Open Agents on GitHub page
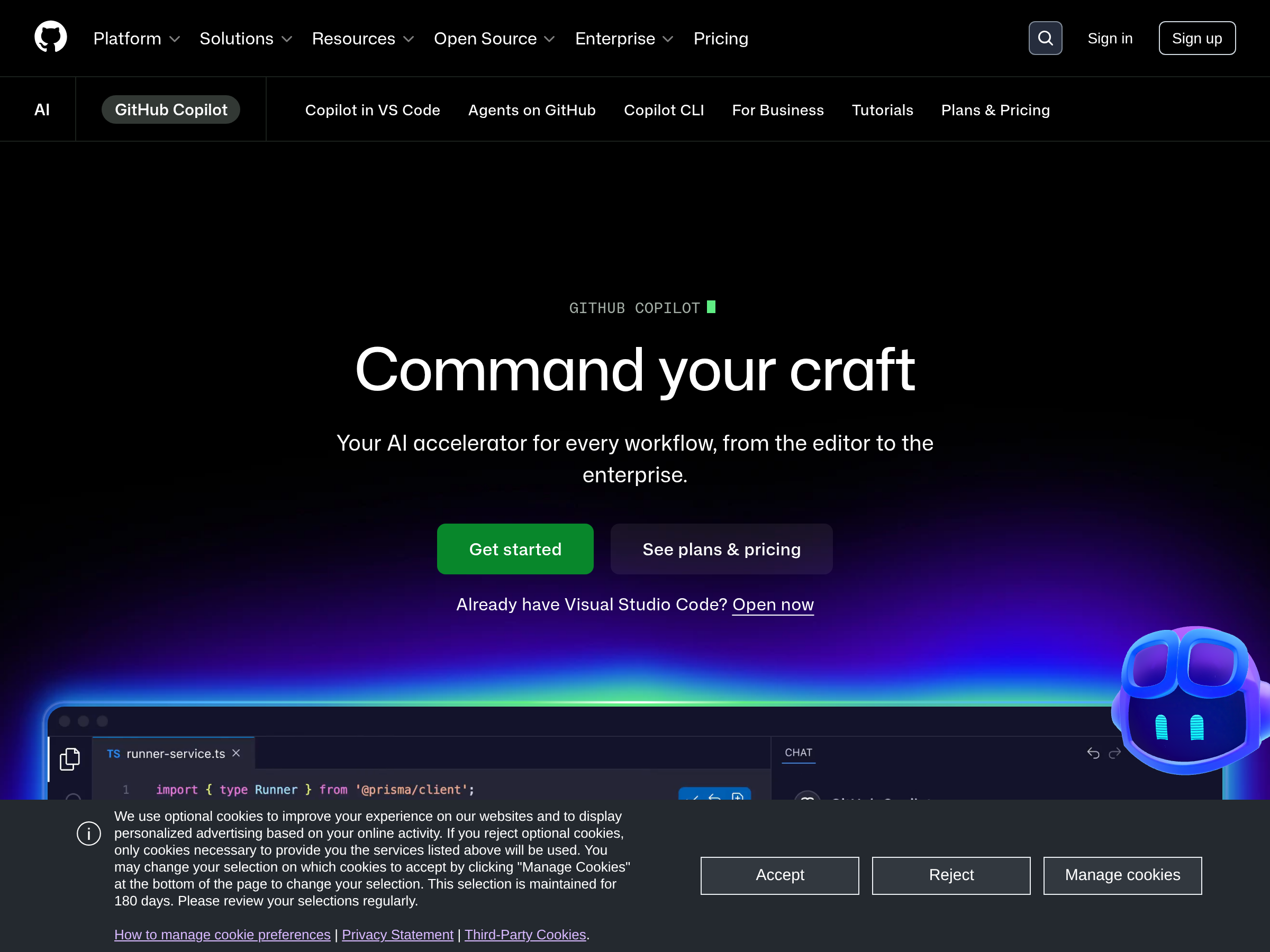Screen dimensions: 1270x952 click(x=532, y=110)
